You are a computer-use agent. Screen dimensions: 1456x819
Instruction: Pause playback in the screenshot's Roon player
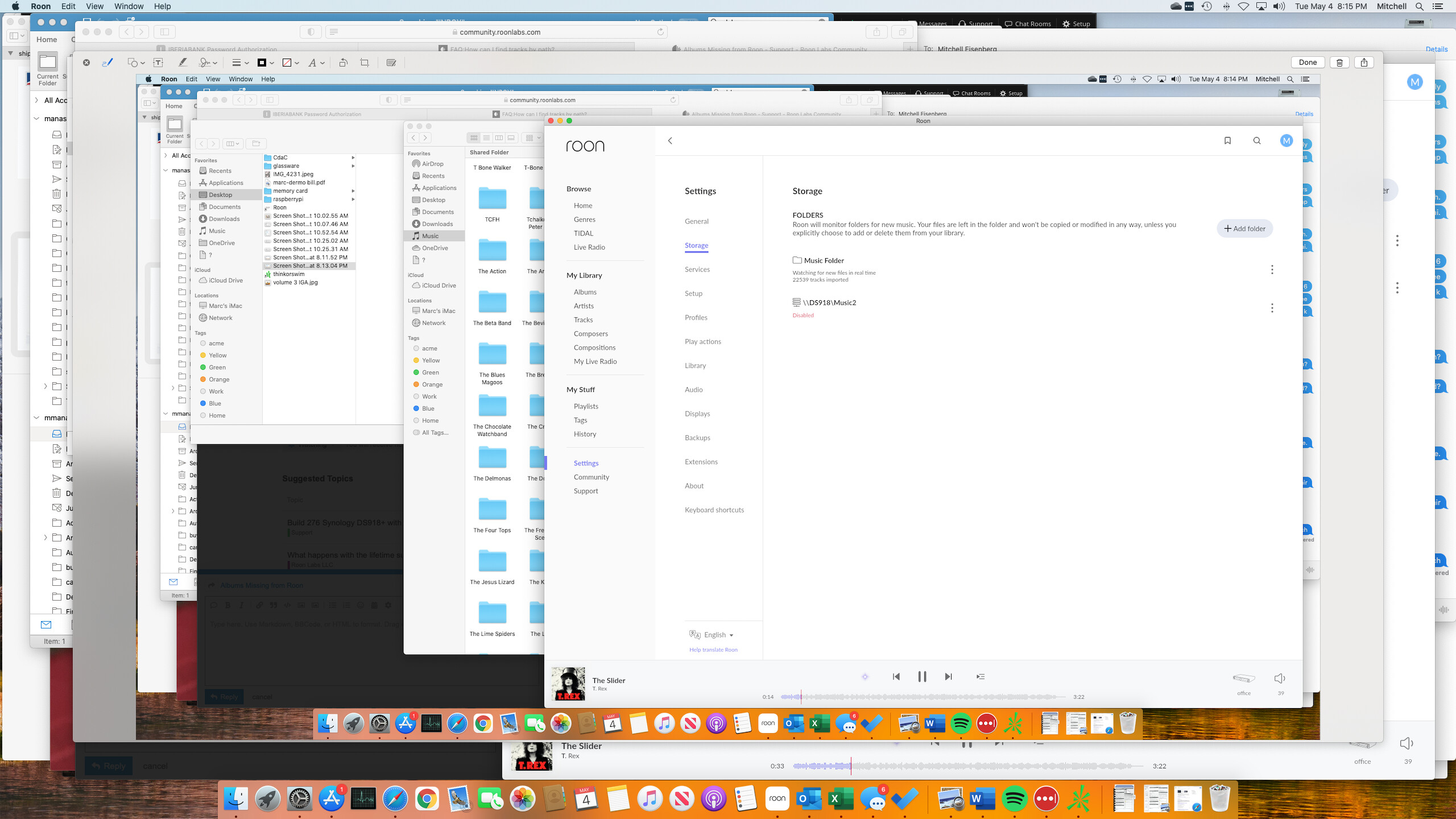pos(922,676)
